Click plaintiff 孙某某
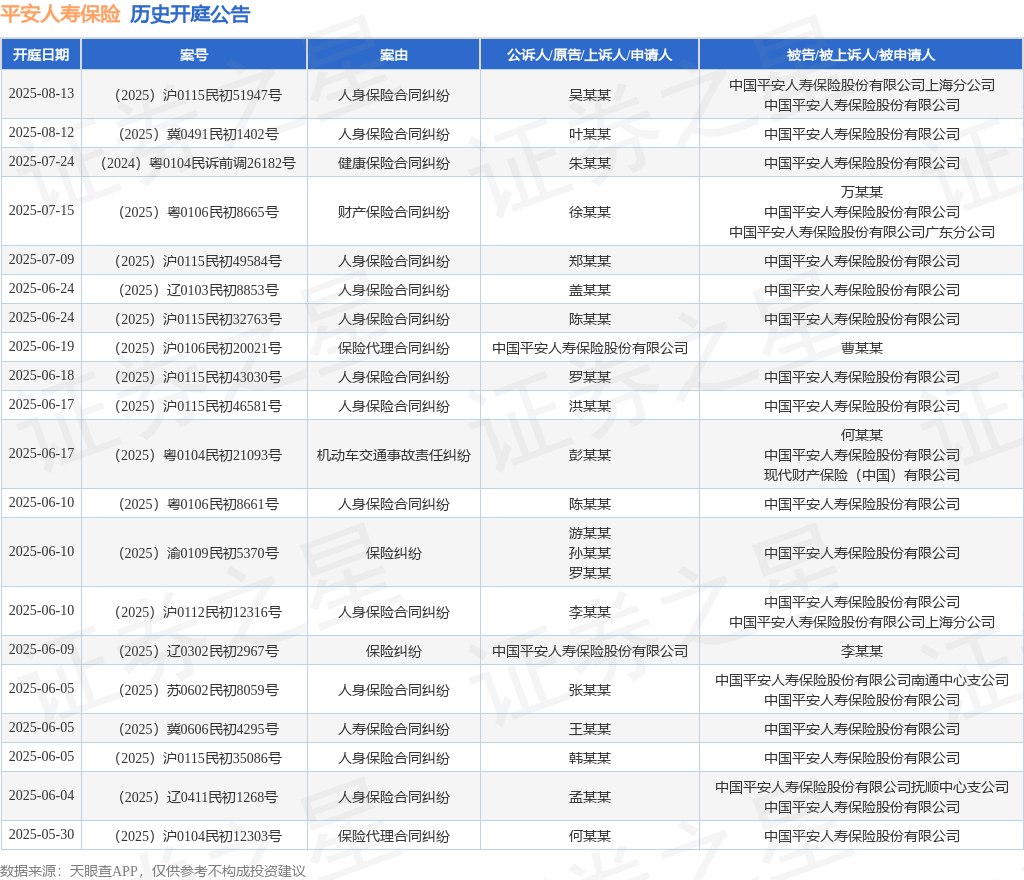Screen dimensions: 1024x880 click(x=590, y=553)
